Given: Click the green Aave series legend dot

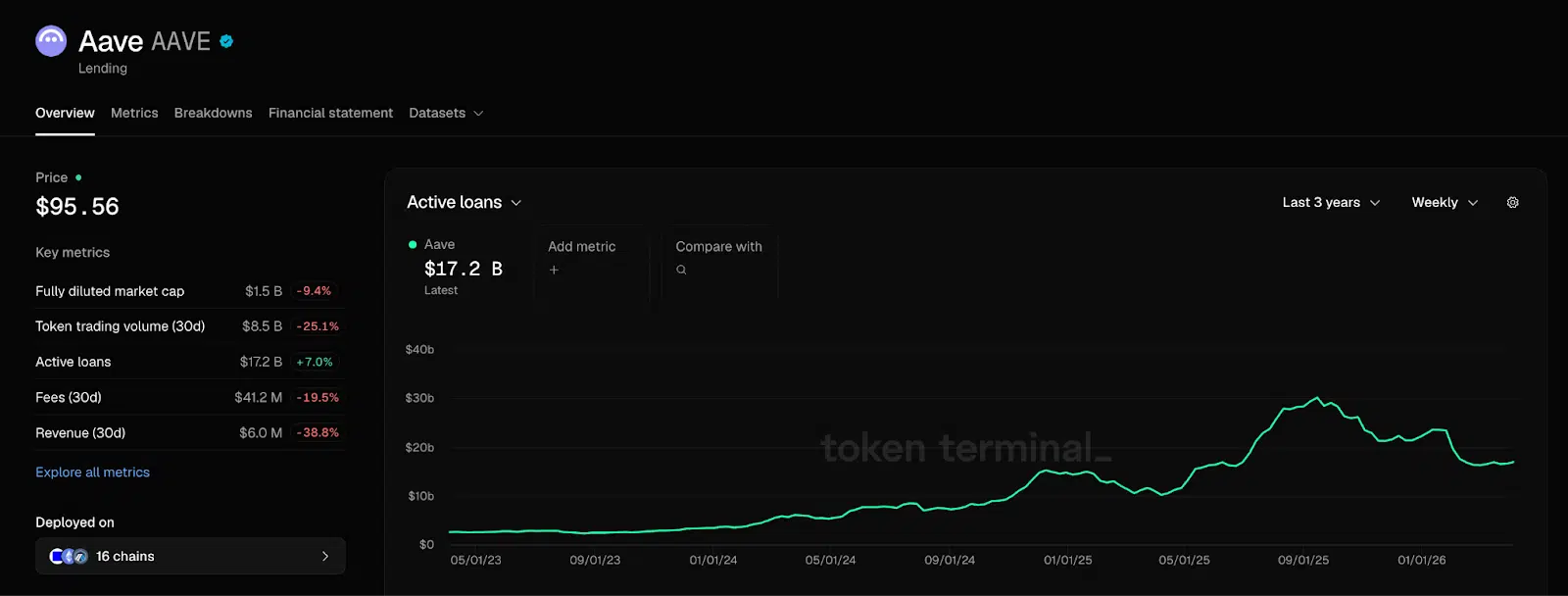Looking at the screenshot, I should 413,245.
